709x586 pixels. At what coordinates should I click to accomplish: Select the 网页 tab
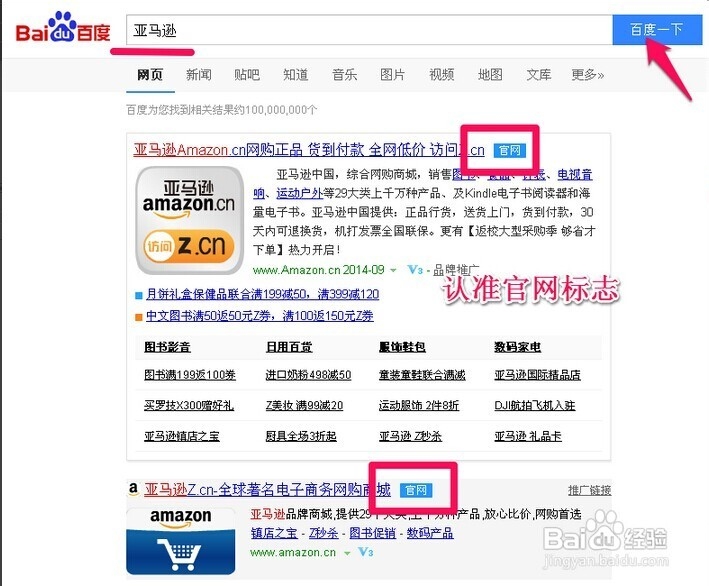pyautogui.click(x=150, y=75)
